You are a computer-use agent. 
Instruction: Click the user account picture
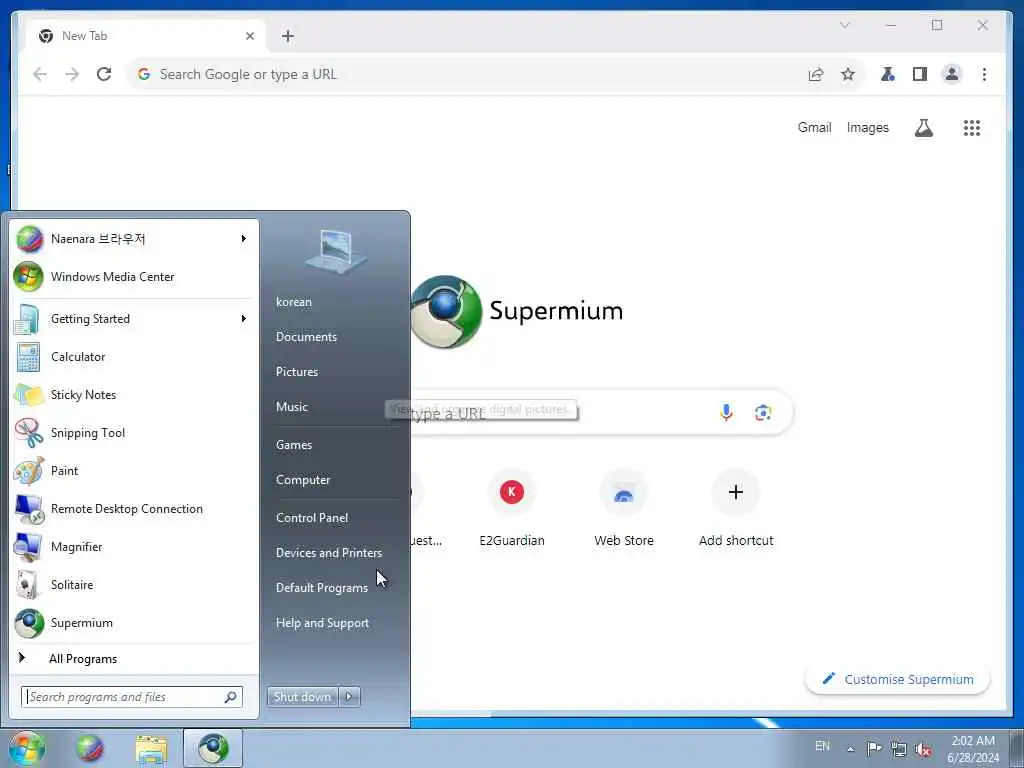(335, 251)
